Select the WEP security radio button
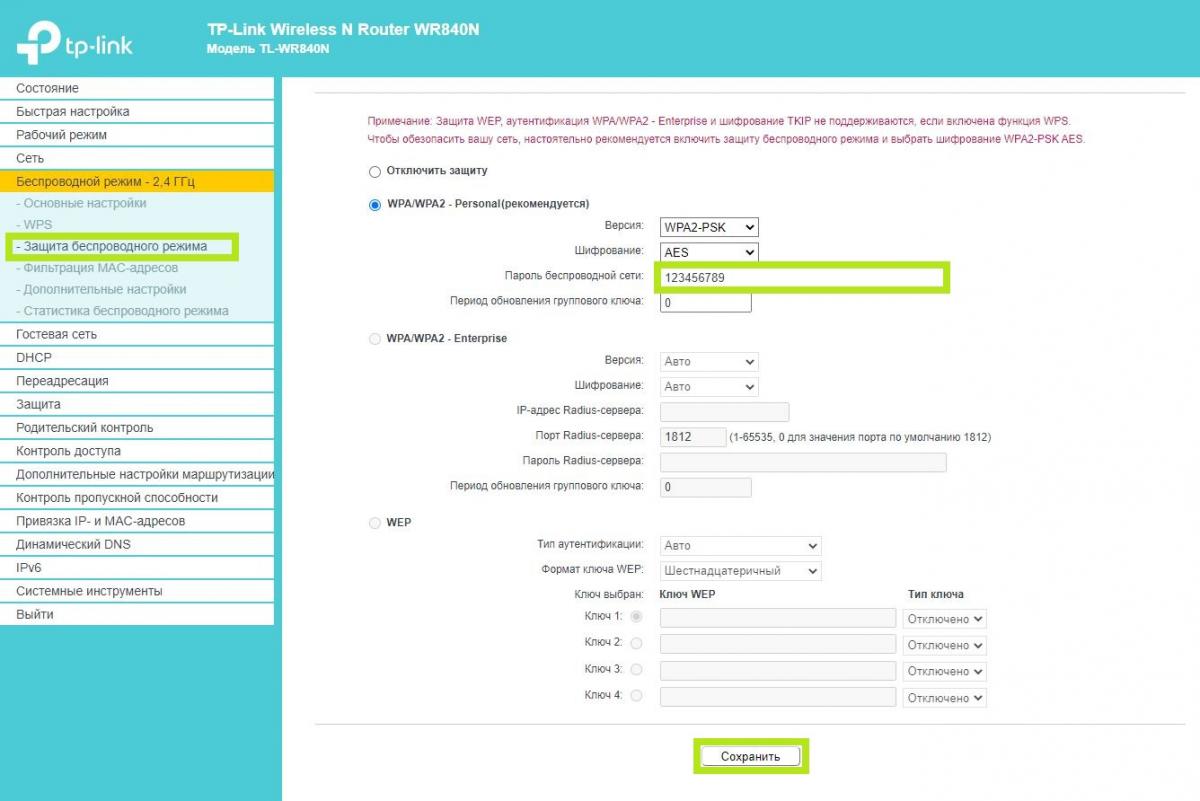 click(375, 523)
